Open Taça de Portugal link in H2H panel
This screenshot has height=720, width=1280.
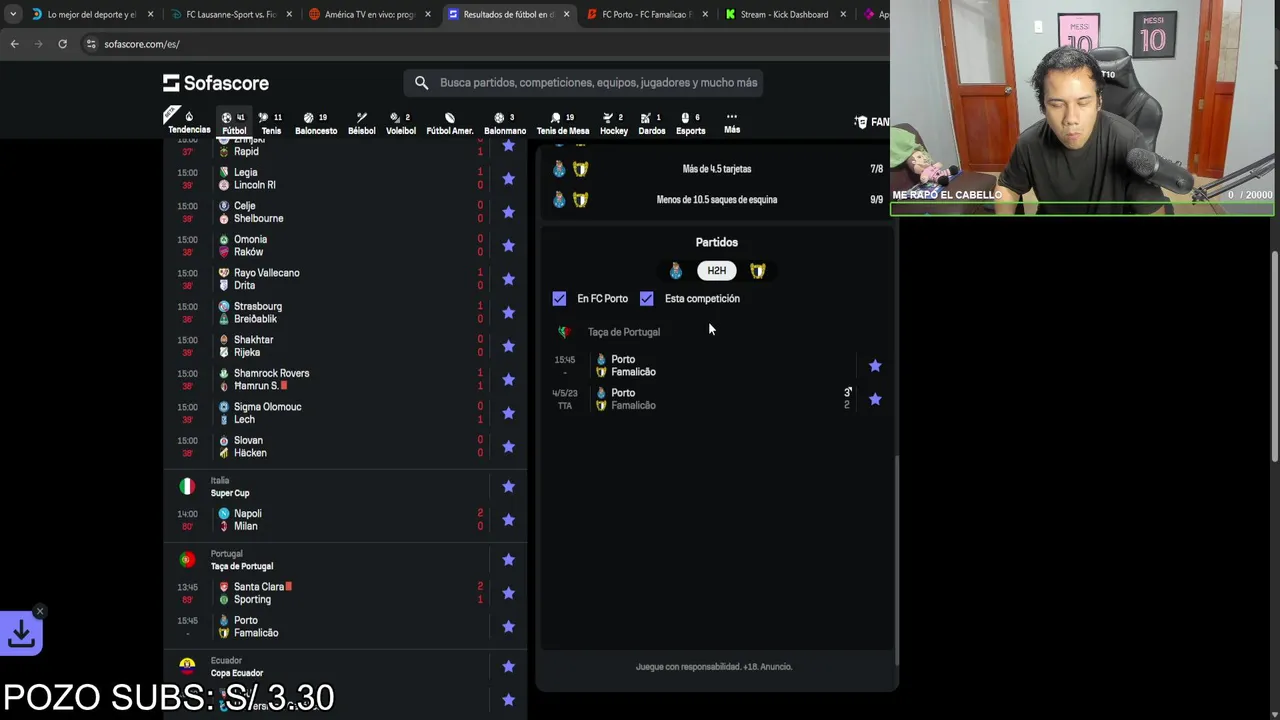[x=624, y=332]
